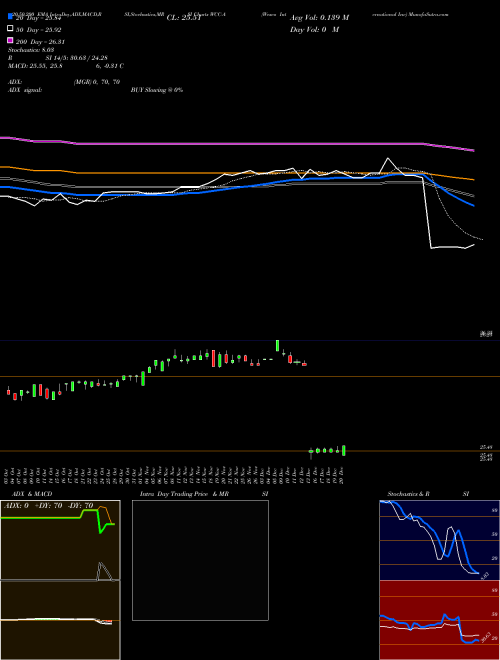Click the MACD values line

pyautogui.click(x=66, y=66)
